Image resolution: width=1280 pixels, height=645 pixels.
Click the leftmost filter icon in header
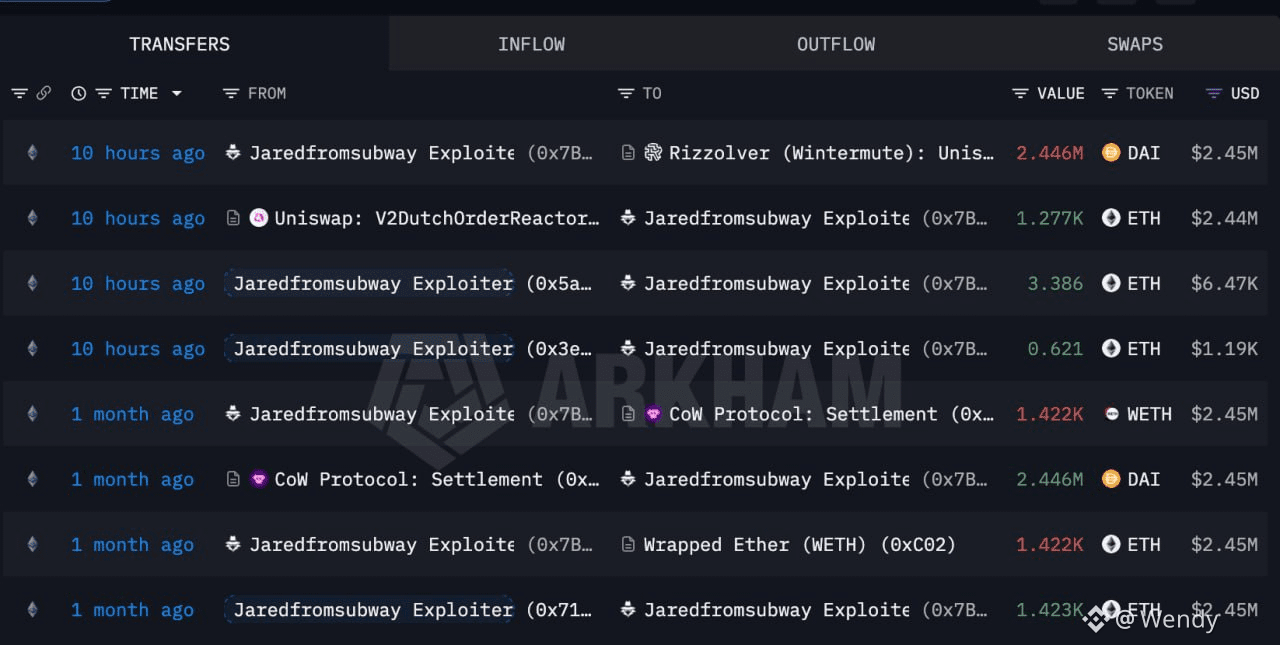point(19,93)
